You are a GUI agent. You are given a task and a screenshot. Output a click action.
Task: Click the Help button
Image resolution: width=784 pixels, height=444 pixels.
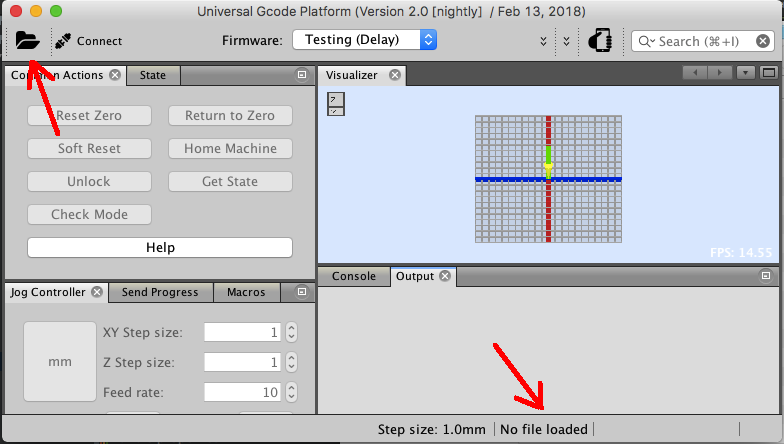pos(160,248)
